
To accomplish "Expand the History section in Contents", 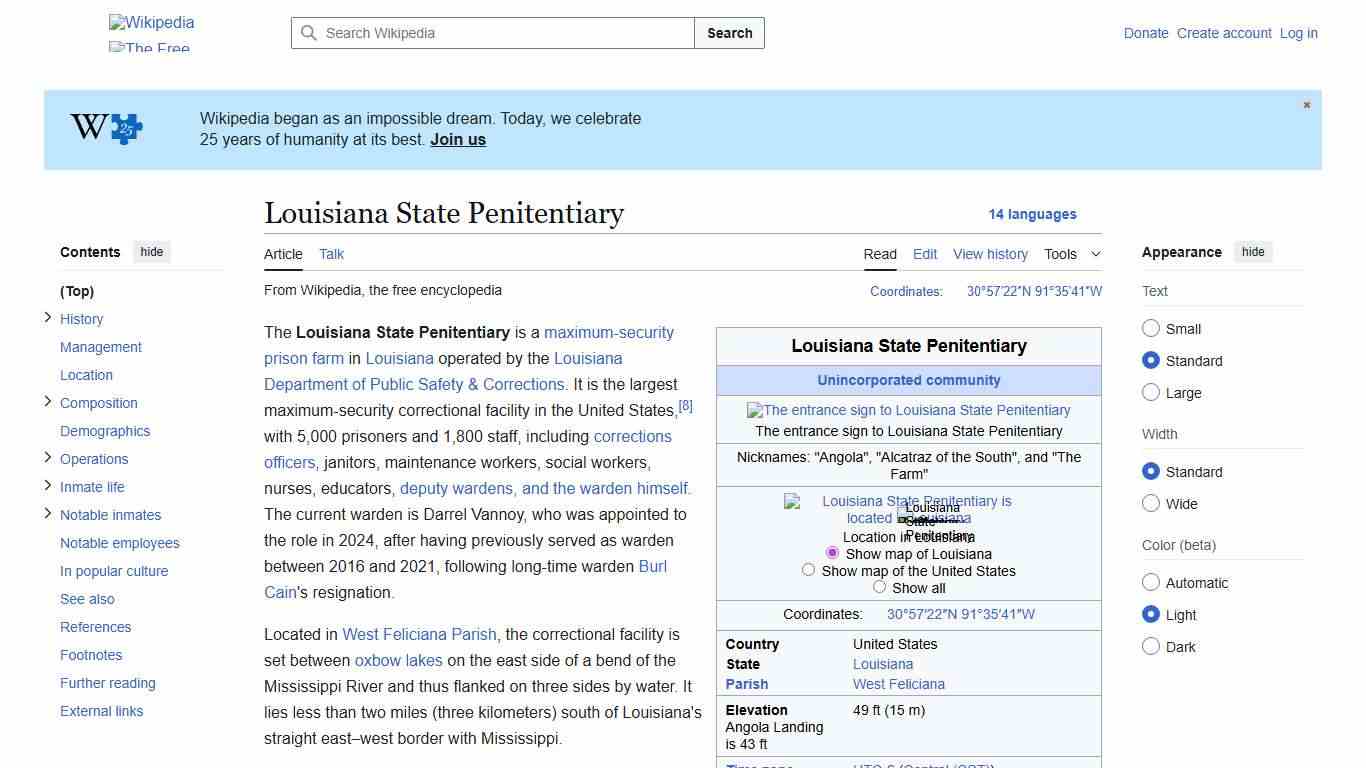I will [48, 318].
